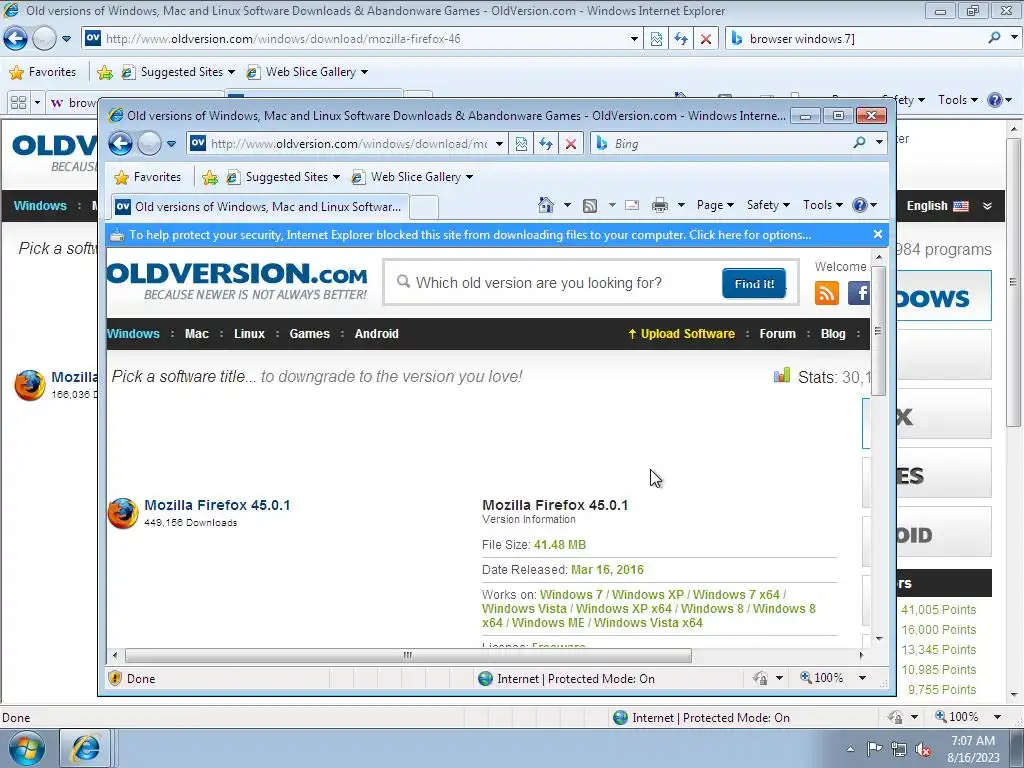The image size is (1024, 768).
Task: Open Safety dropdown menu in front window
Action: [768, 205]
